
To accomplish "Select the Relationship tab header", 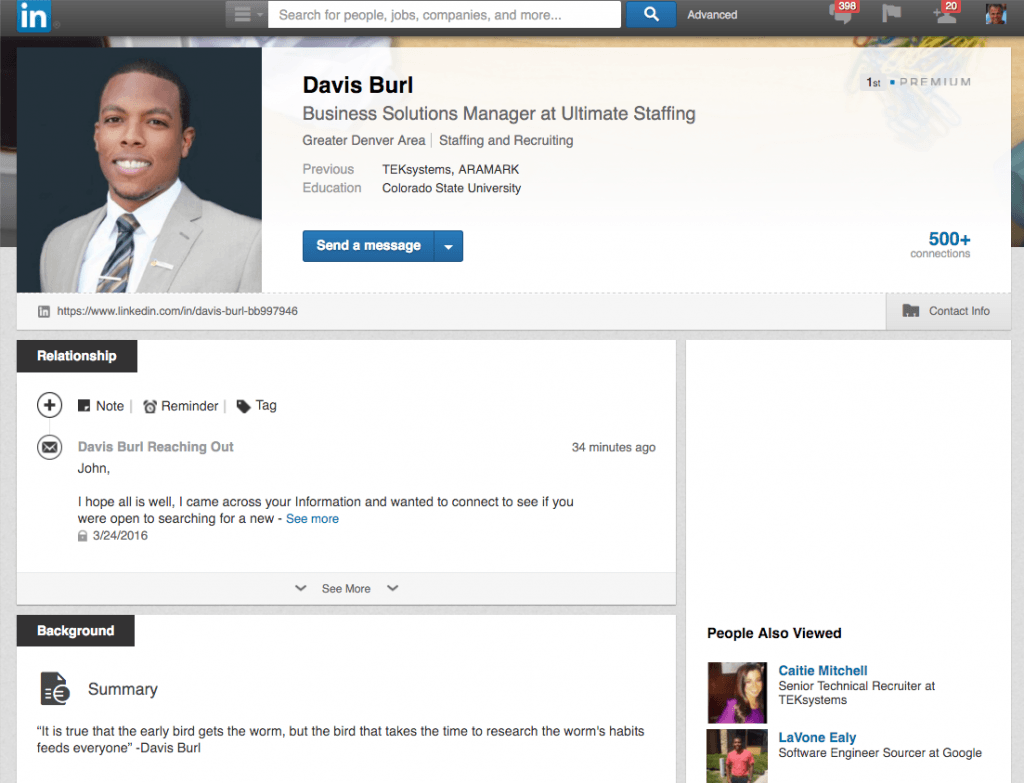I will pyautogui.click(x=77, y=356).
